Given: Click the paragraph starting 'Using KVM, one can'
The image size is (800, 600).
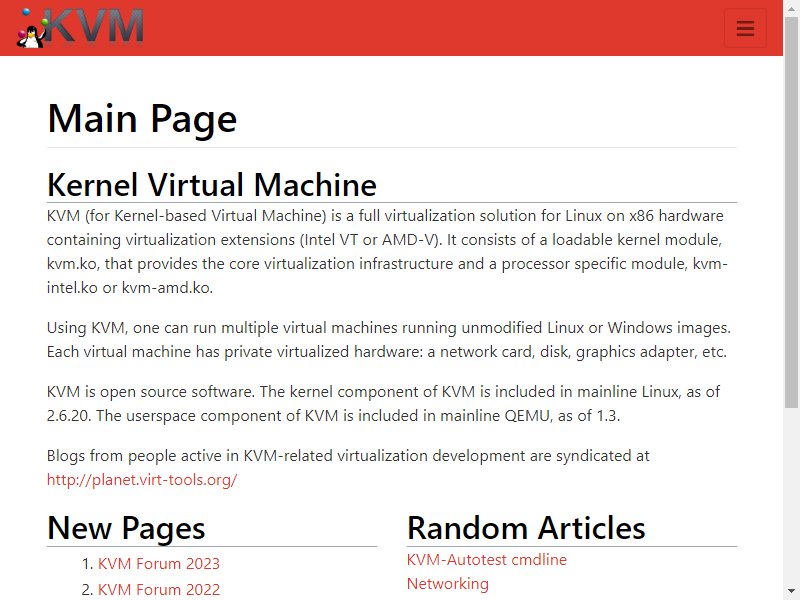Looking at the screenshot, I should [x=389, y=340].
